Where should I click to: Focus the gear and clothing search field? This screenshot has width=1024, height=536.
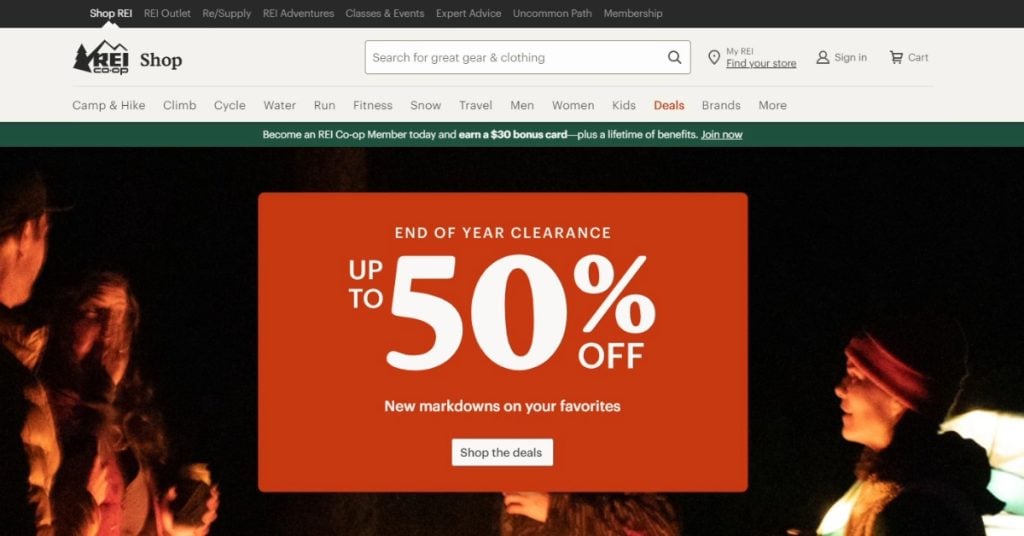point(516,57)
